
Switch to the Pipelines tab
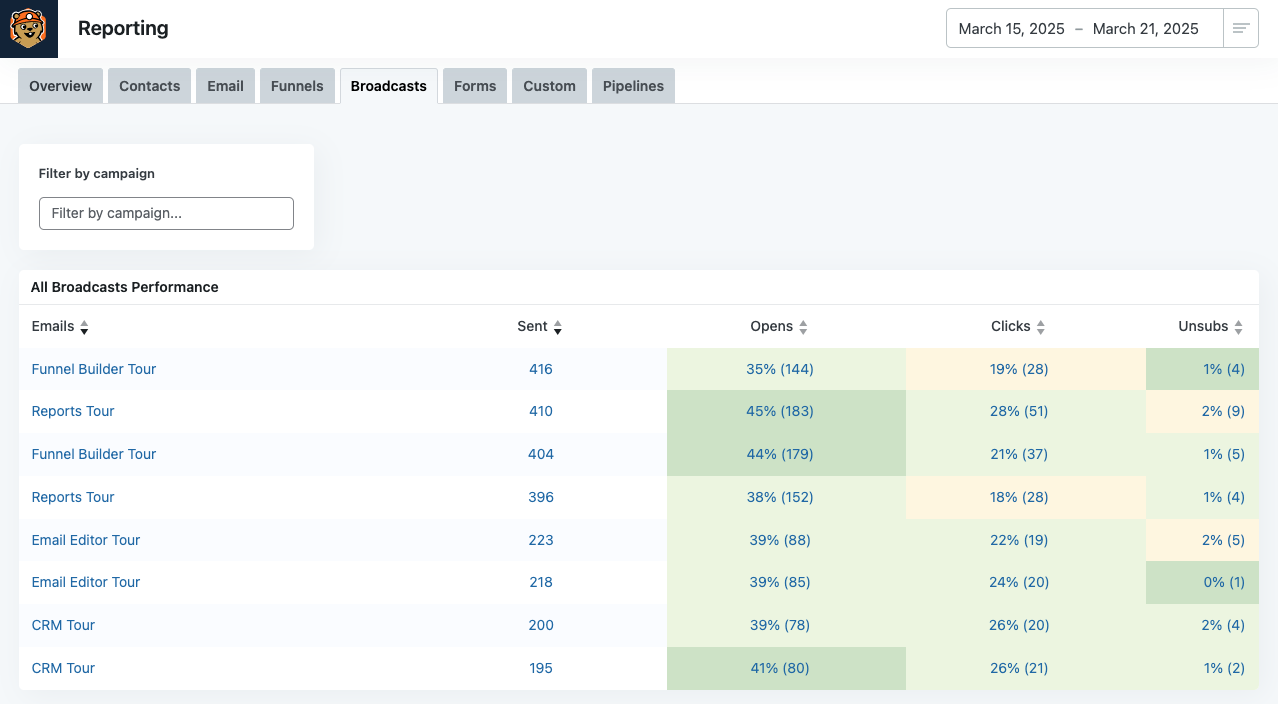633,86
